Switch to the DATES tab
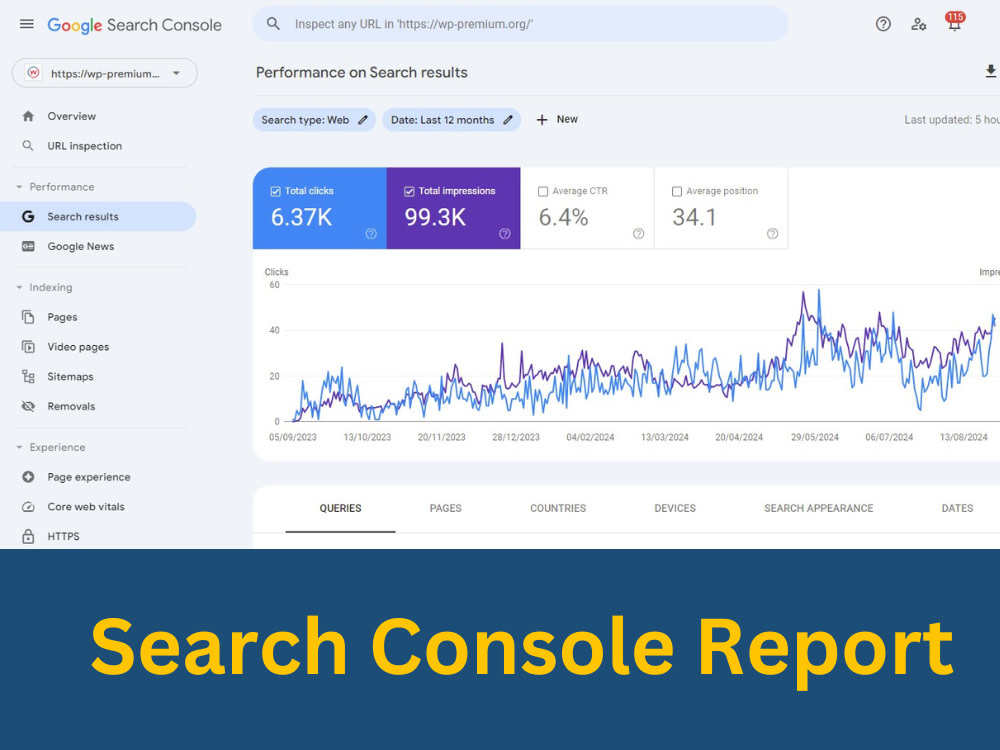The width and height of the screenshot is (1000, 750). (x=957, y=508)
